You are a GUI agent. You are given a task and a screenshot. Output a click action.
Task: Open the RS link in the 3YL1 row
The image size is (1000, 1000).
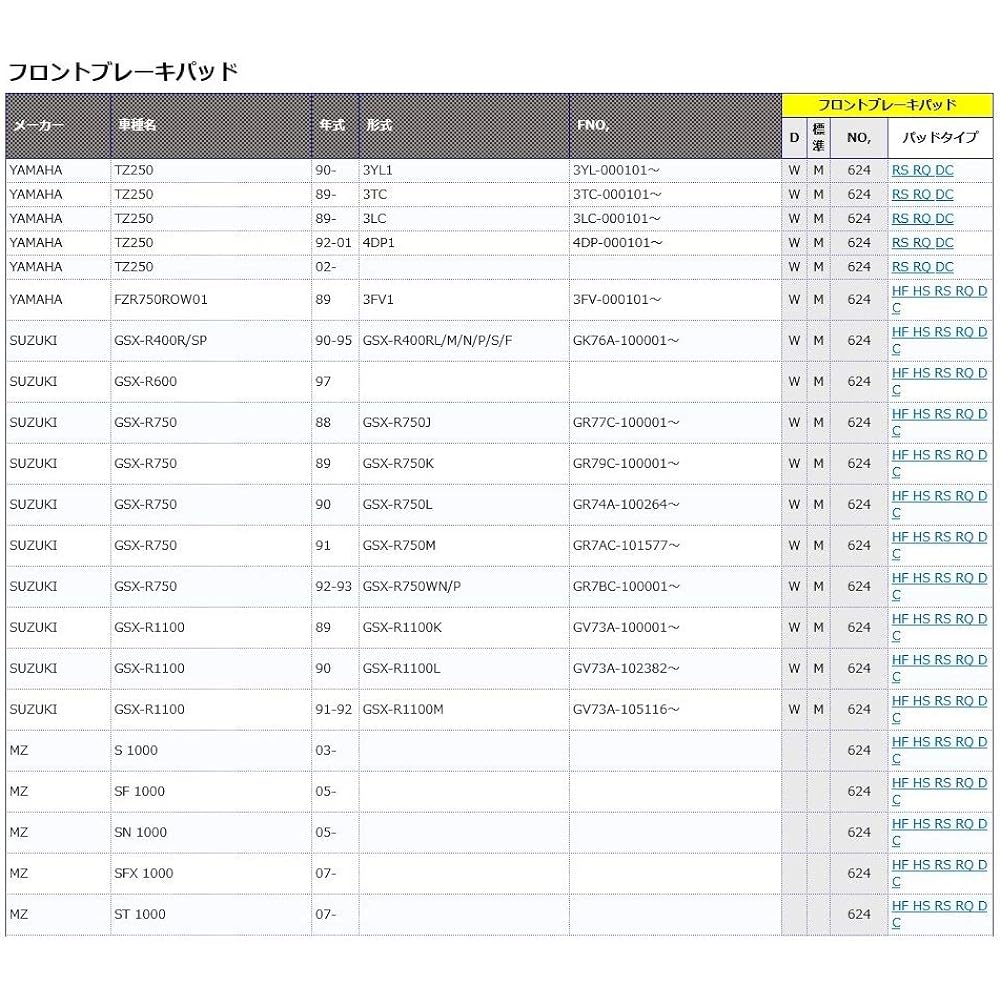click(900, 170)
